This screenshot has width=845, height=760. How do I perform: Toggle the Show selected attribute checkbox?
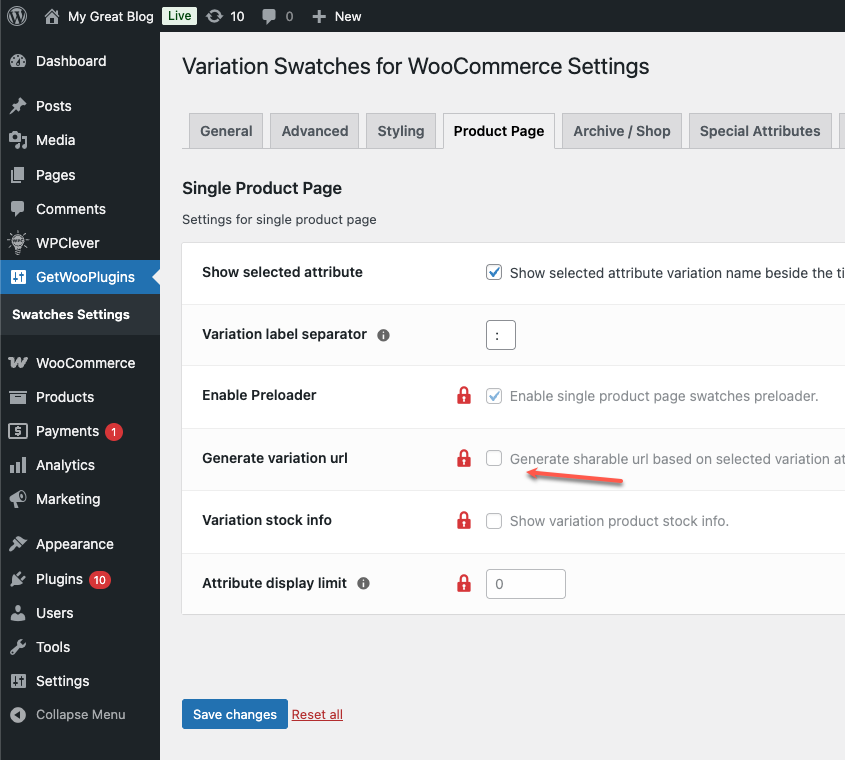tap(494, 272)
